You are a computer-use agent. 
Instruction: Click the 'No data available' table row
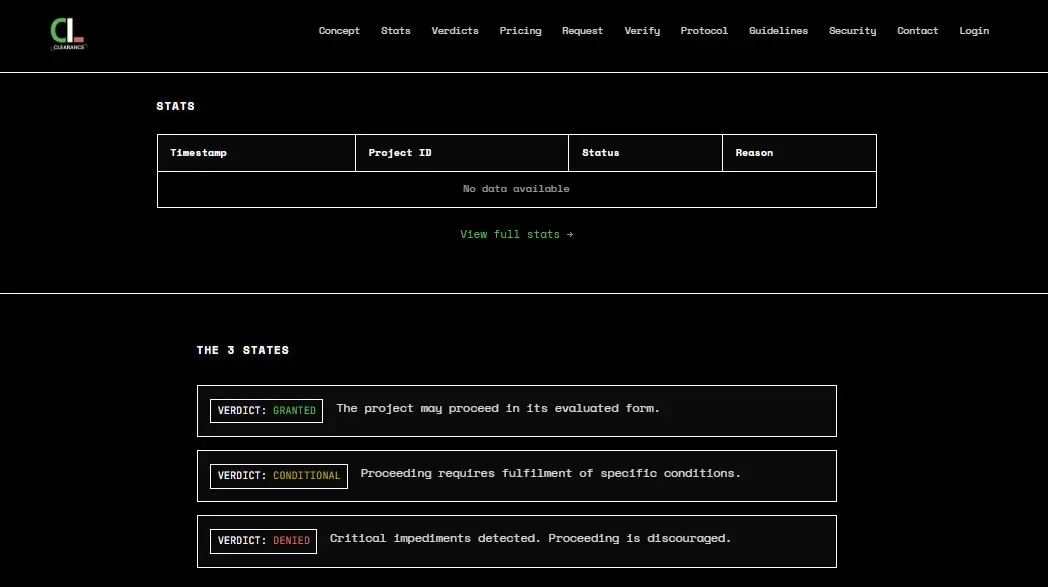[x=517, y=189]
